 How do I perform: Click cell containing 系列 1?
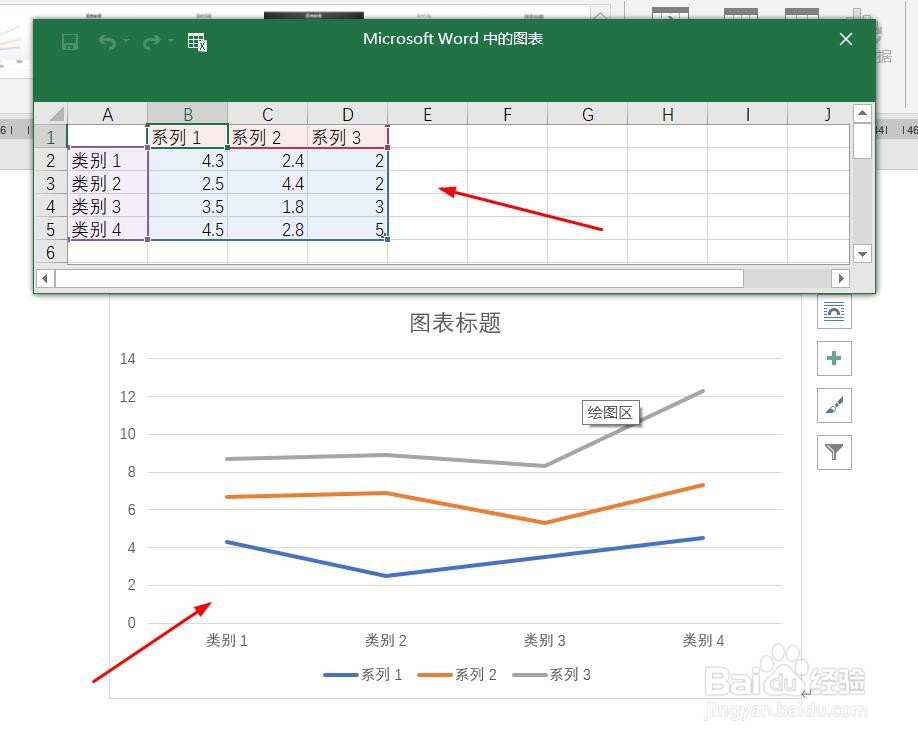(x=187, y=136)
